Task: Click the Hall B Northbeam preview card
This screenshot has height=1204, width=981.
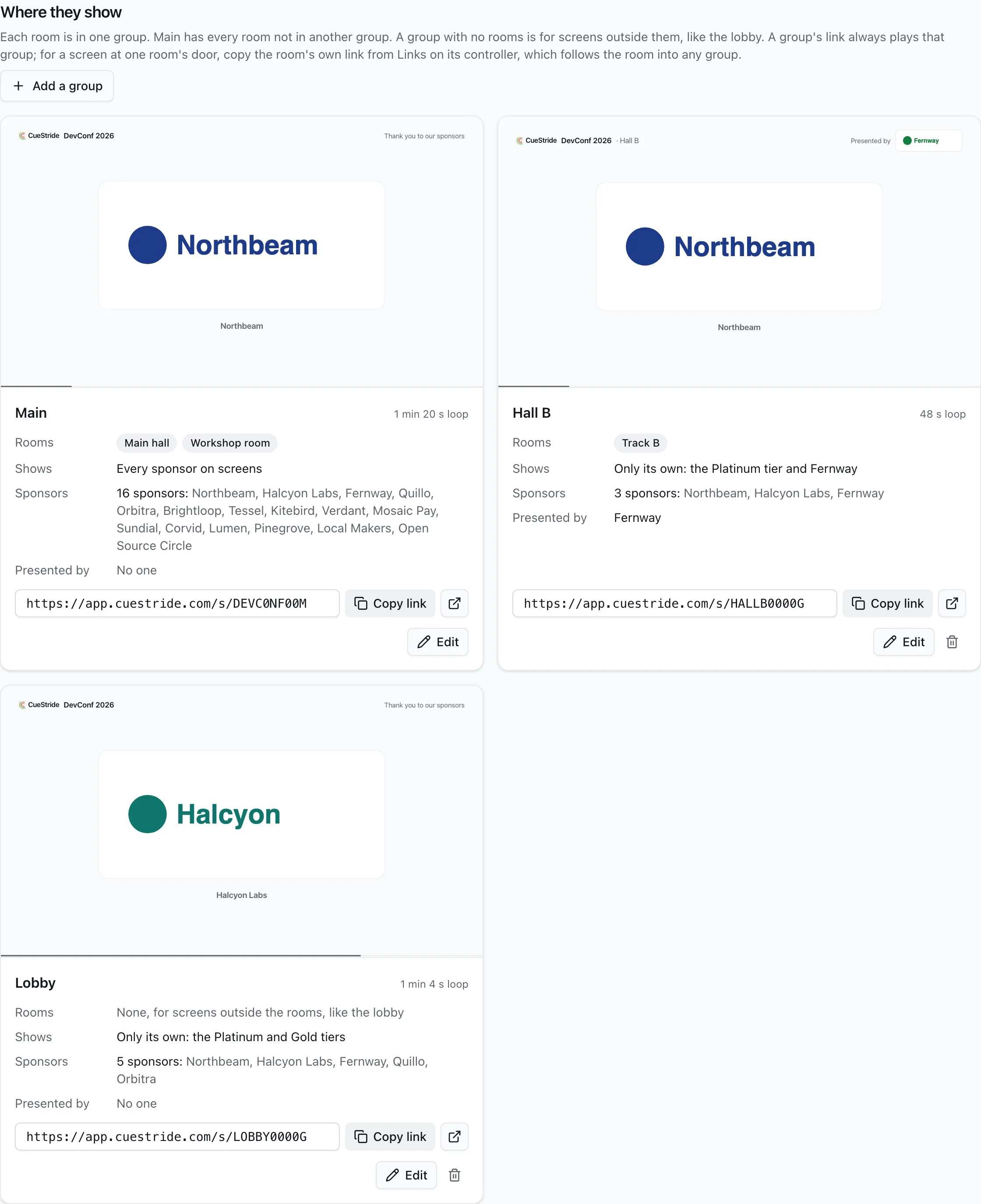Action: click(x=738, y=246)
